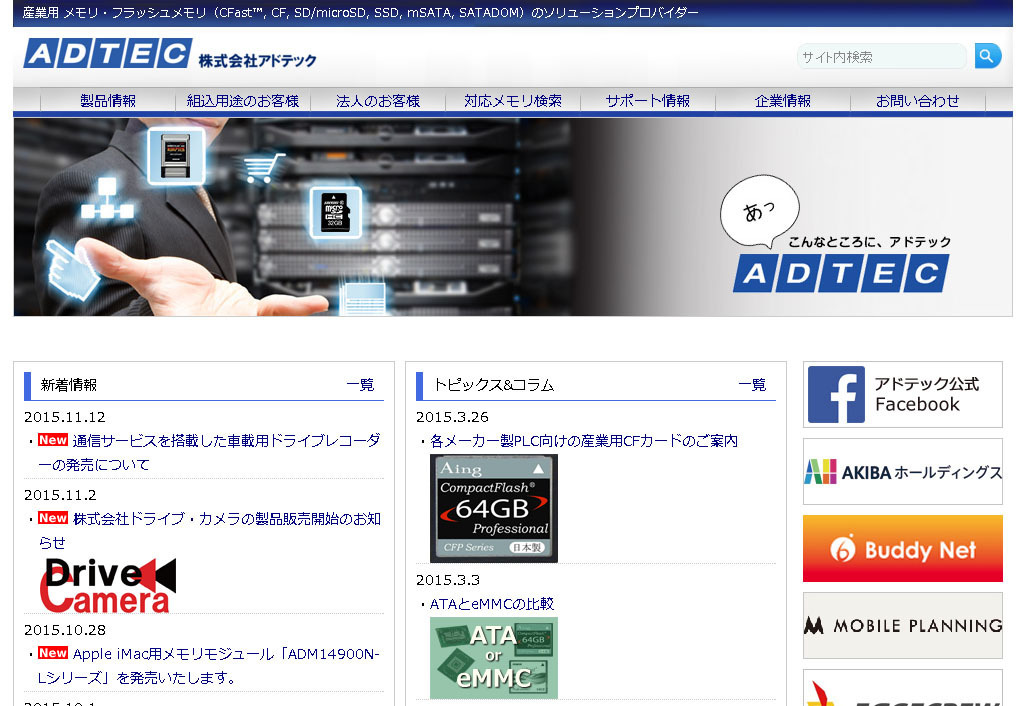Click the MOBILE PLANNING banner
This screenshot has height=706, width=1034.
click(901, 625)
